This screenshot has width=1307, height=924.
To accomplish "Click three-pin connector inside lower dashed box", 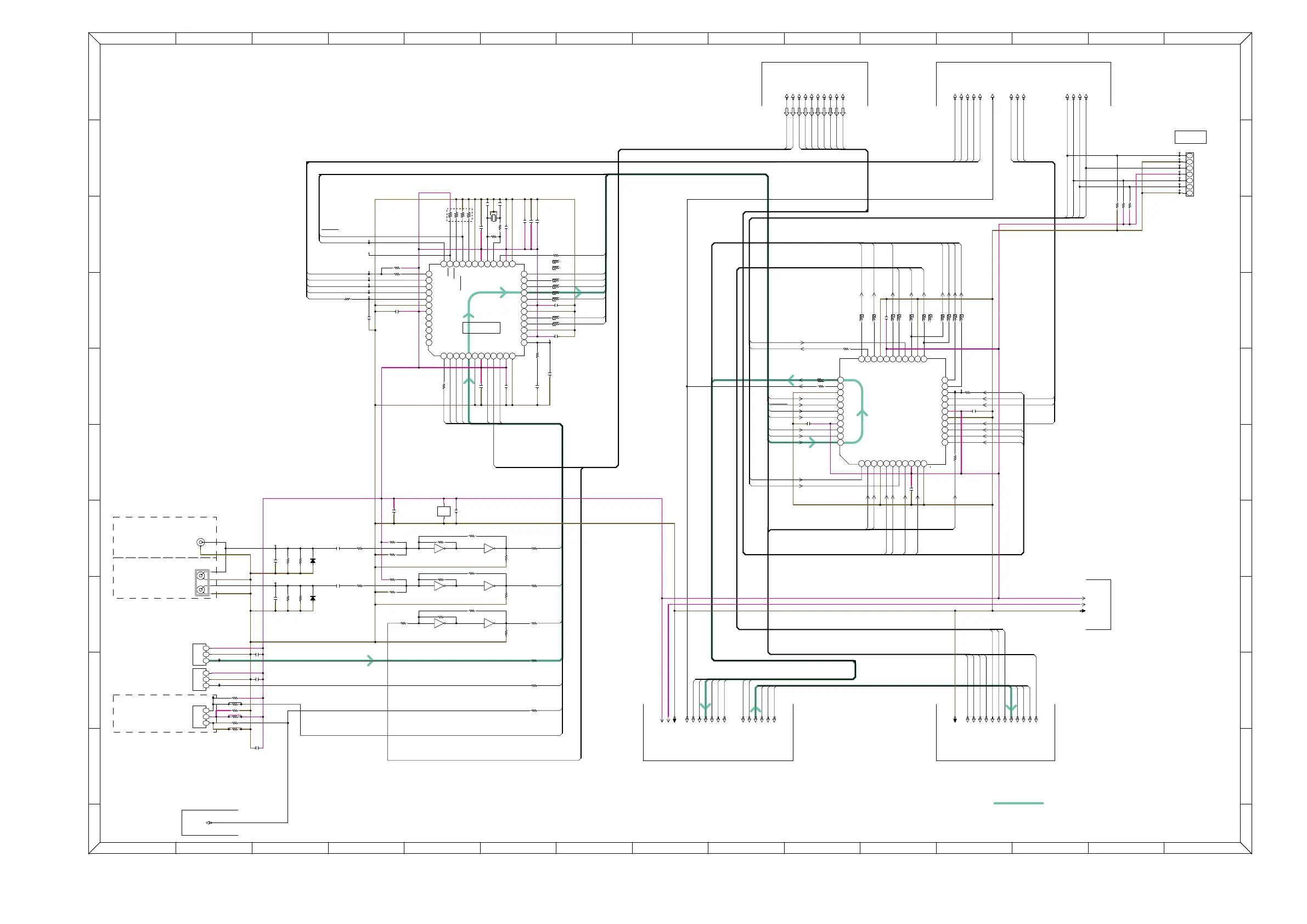I will (x=200, y=717).
